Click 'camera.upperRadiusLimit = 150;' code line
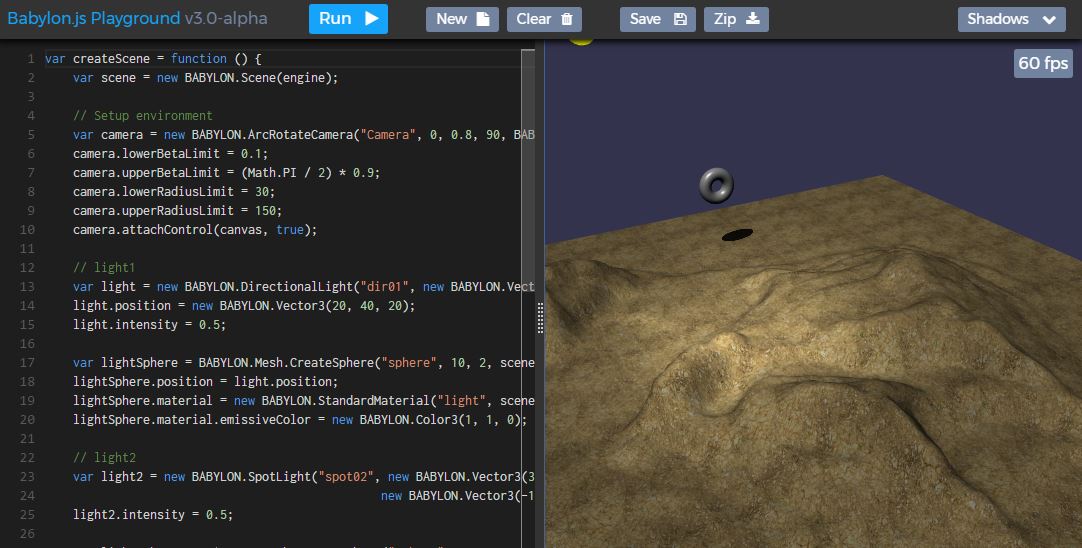This screenshot has width=1082, height=548. click(x=177, y=210)
